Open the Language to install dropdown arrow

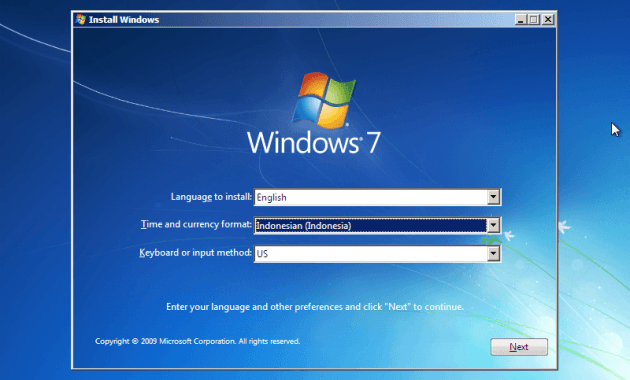coord(493,197)
